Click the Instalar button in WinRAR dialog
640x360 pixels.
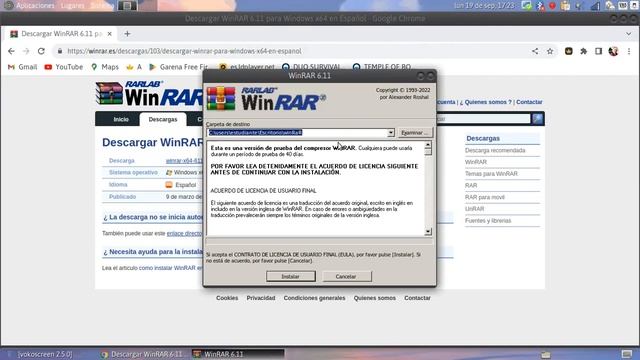[x=291, y=276]
